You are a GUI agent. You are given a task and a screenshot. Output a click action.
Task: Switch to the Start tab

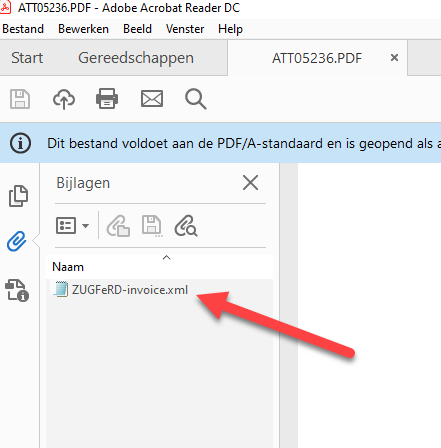pos(27,58)
